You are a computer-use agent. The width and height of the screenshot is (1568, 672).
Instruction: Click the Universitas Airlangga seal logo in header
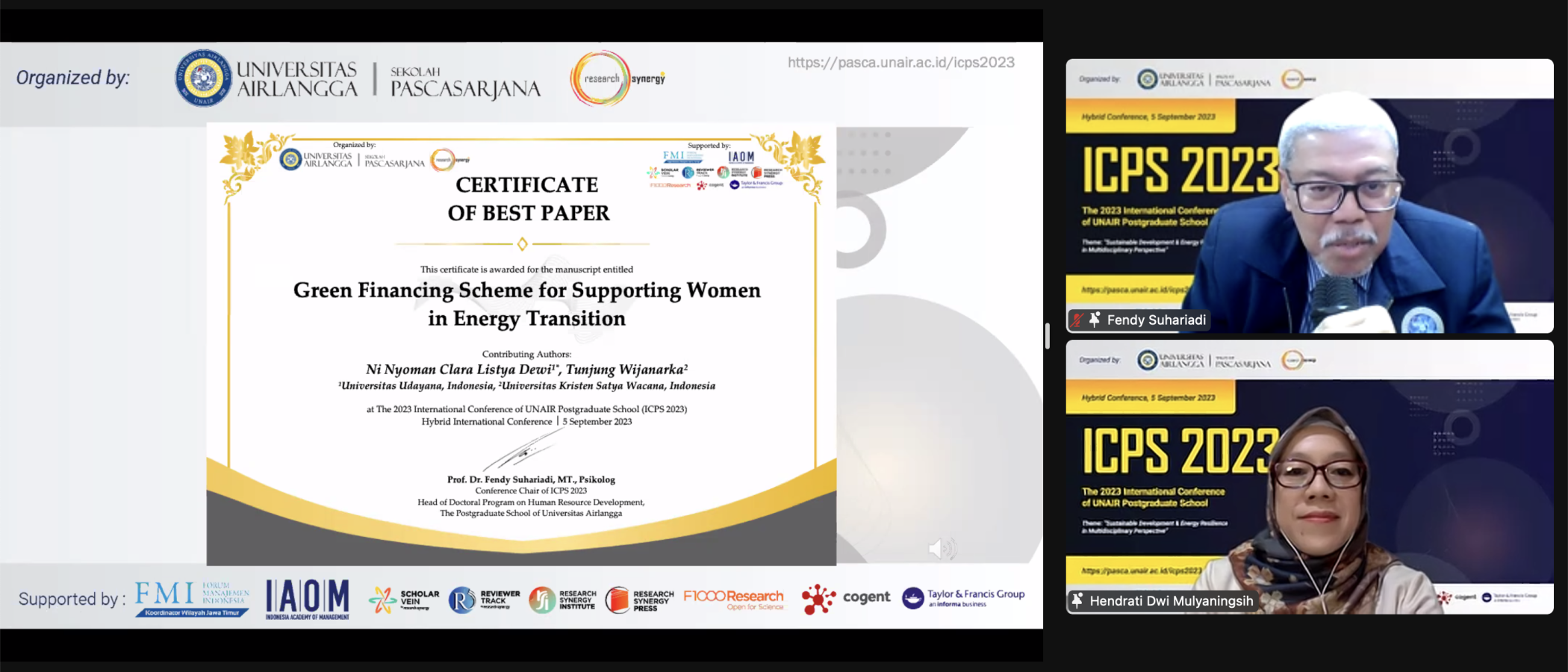pyautogui.click(x=204, y=78)
